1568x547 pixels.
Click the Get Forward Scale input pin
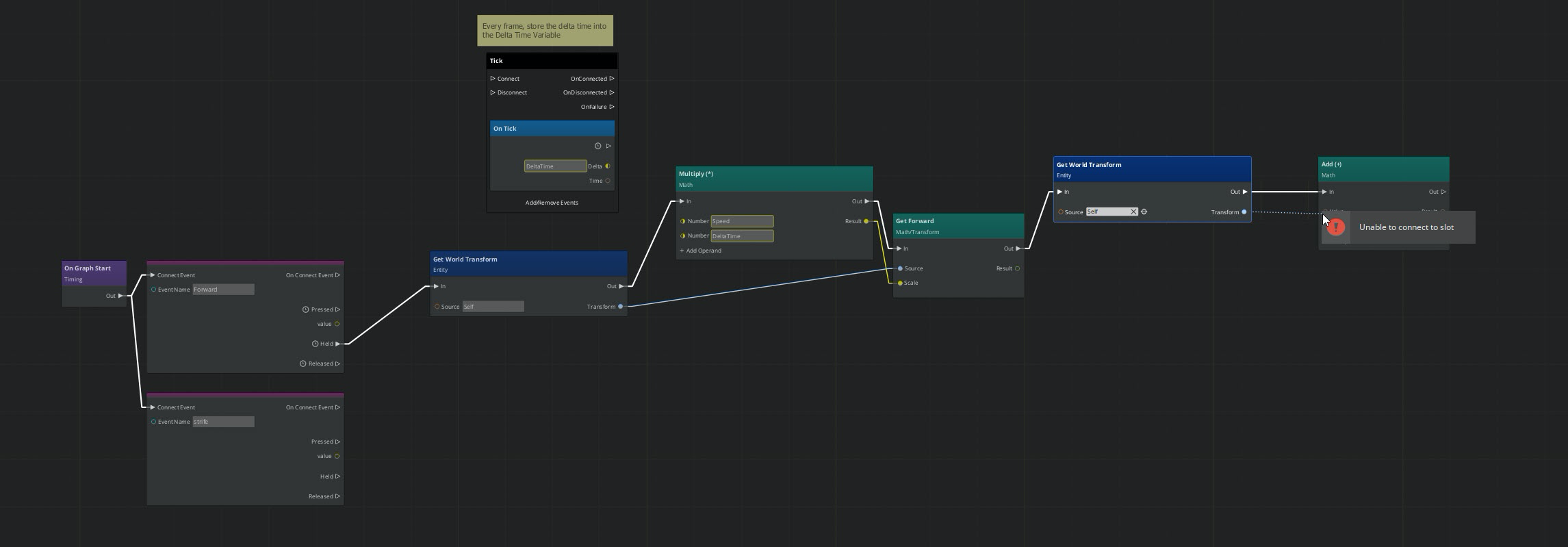[x=900, y=283]
